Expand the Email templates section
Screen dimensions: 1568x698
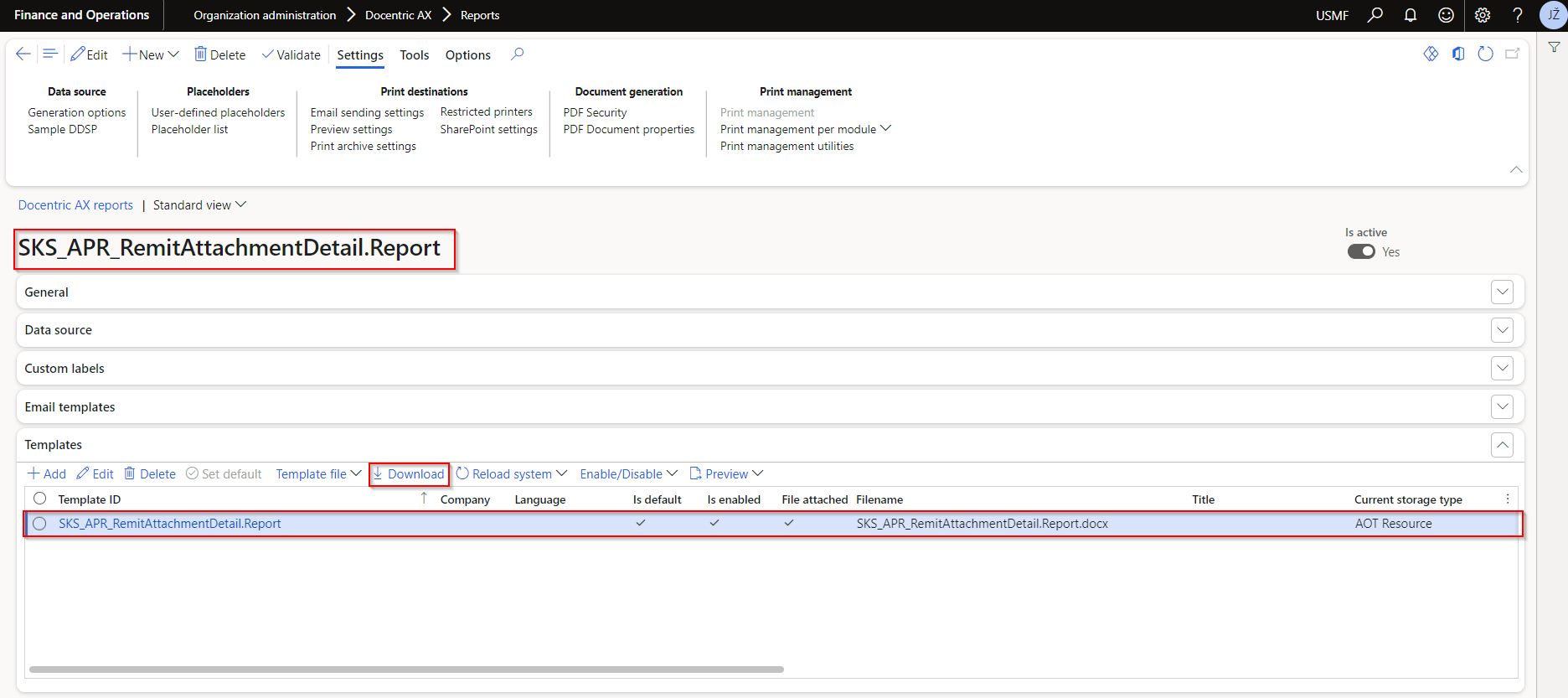(1503, 406)
